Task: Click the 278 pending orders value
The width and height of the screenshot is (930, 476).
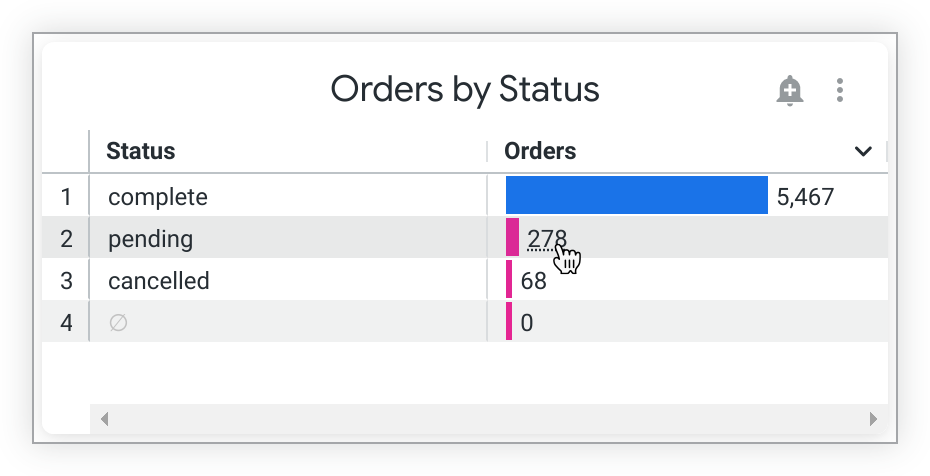Action: click(x=546, y=239)
